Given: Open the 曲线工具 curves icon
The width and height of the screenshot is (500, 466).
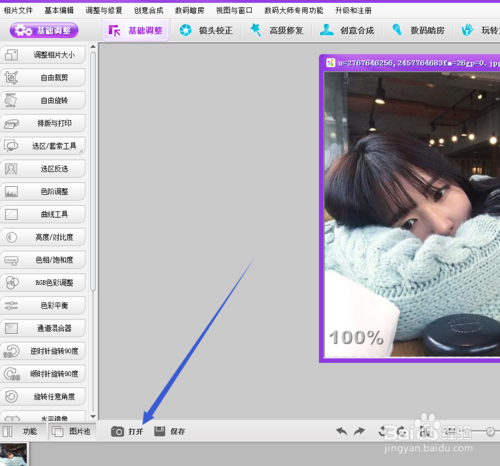Looking at the screenshot, I should click(11, 214).
